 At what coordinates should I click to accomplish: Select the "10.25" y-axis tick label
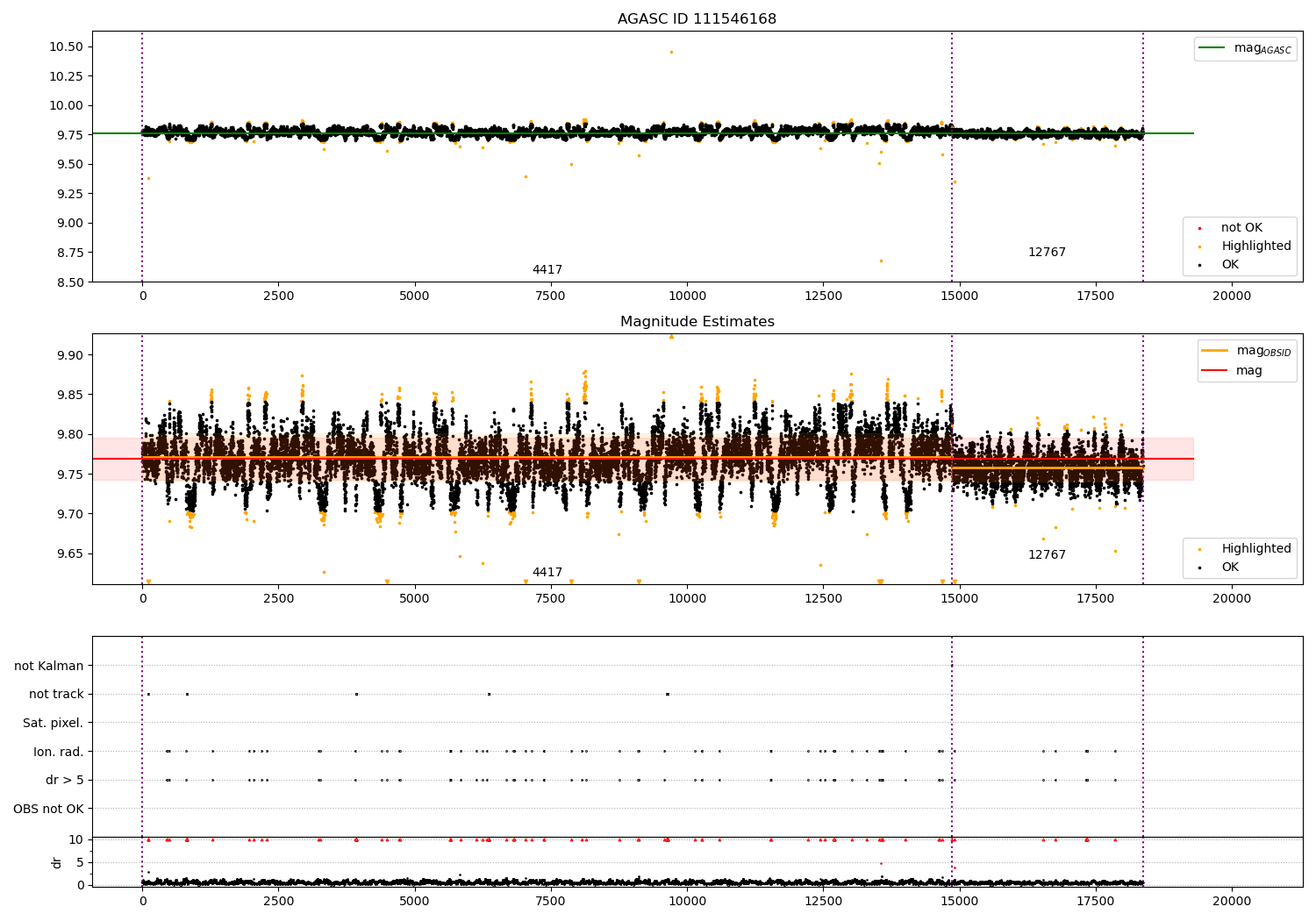[67, 76]
